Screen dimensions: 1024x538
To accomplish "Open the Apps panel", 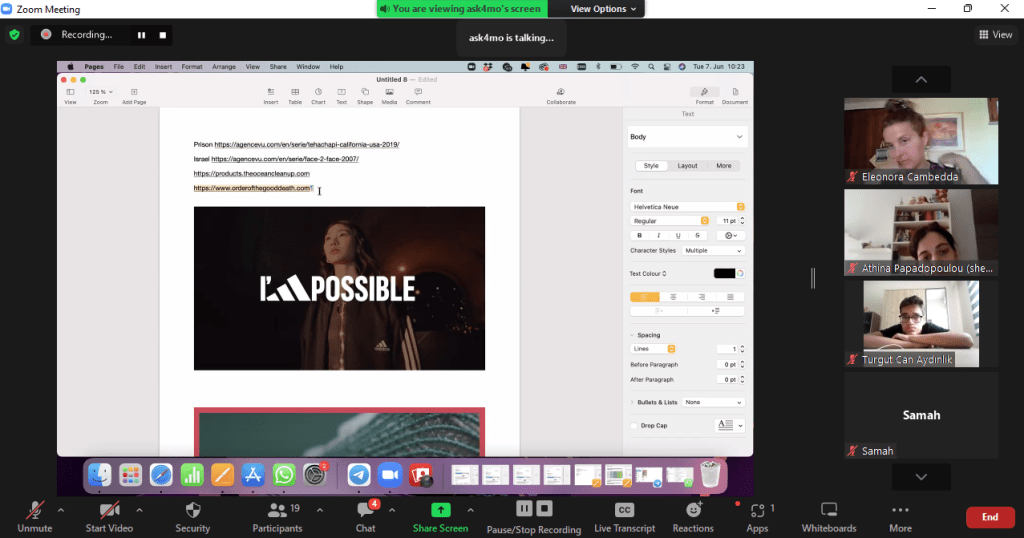I will pyautogui.click(x=756, y=510).
